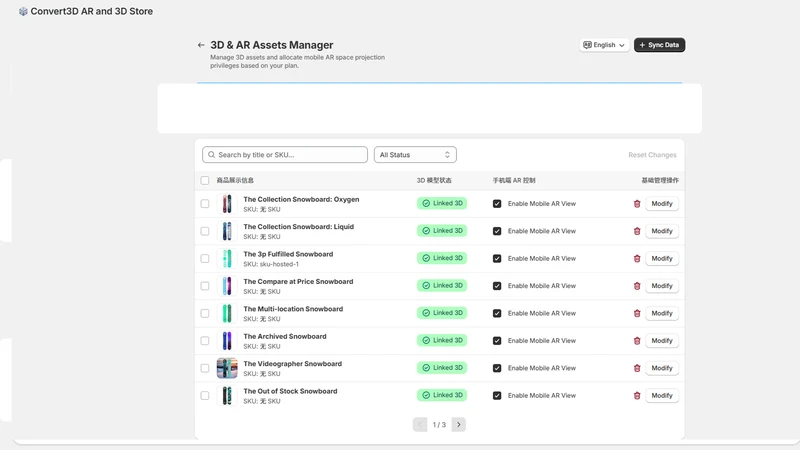The height and width of the screenshot is (450, 800).
Task: Click the search magnifier icon
Action: (x=211, y=155)
